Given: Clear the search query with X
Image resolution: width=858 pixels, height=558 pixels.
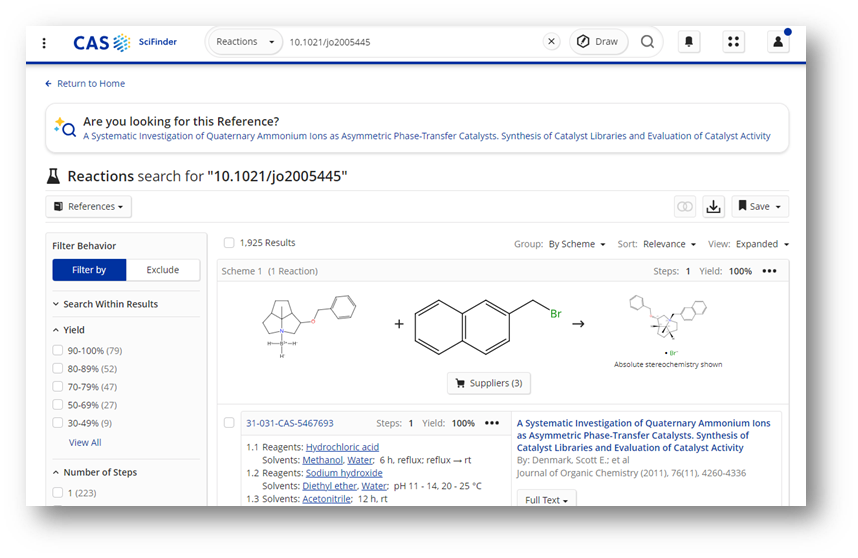Looking at the screenshot, I should click(552, 42).
